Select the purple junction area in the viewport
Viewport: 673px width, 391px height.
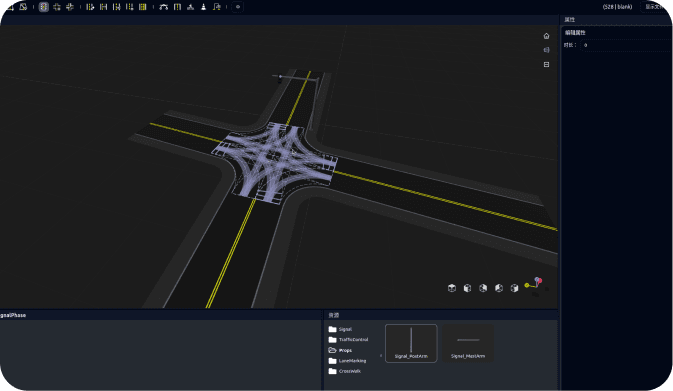click(x=275, y=162)
